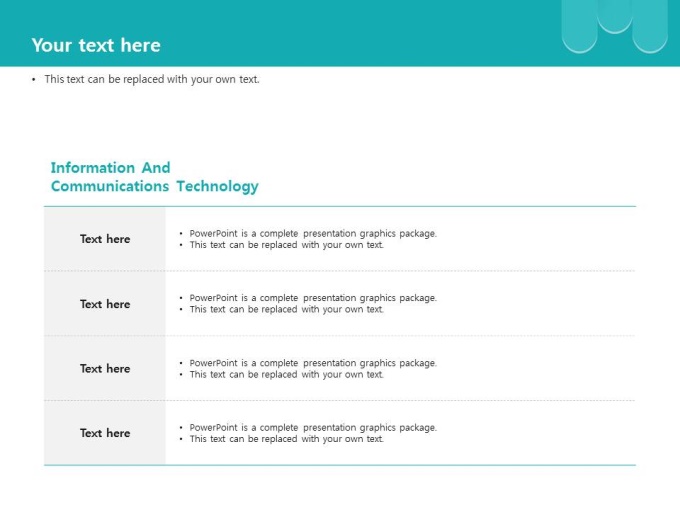Click the teal line at the table's bottom

click(340, 465)
